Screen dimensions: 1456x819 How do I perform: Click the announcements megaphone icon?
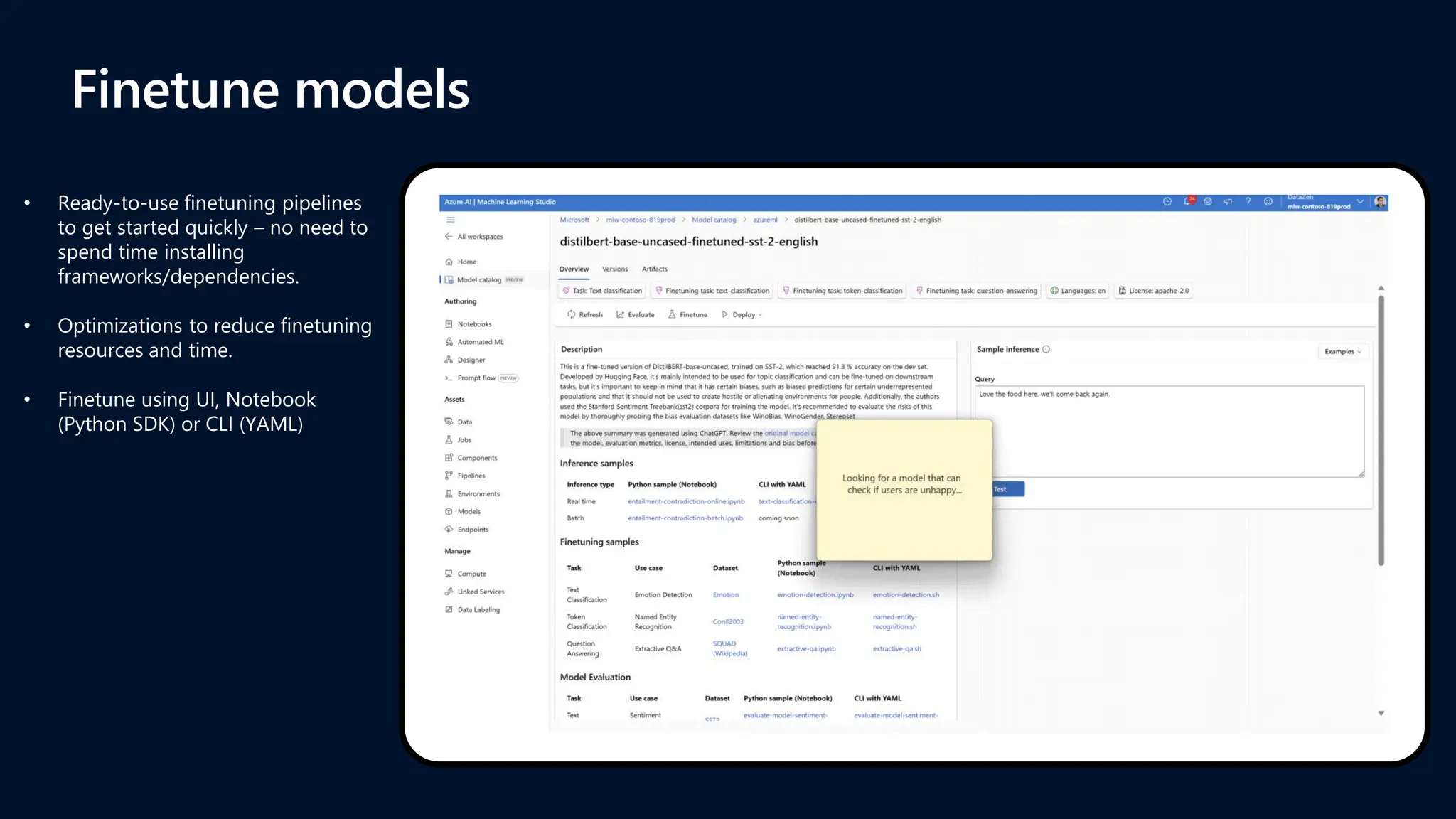[x=1228, y=202]
